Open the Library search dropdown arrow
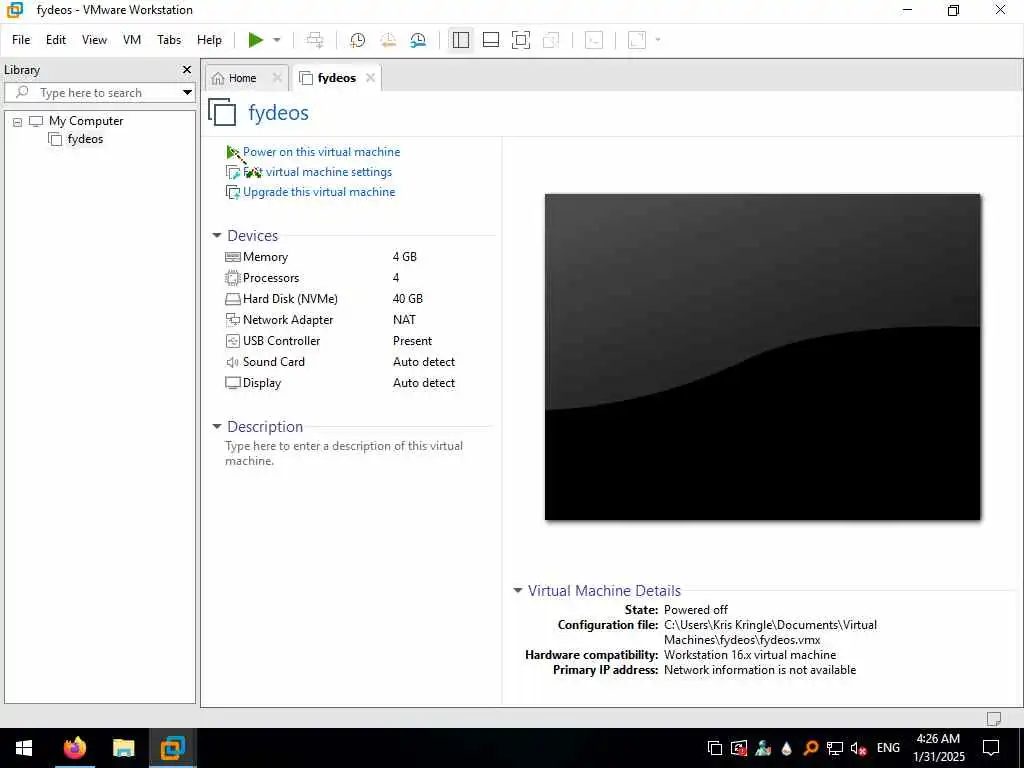 pyautogui.click(x=187, y=93)
